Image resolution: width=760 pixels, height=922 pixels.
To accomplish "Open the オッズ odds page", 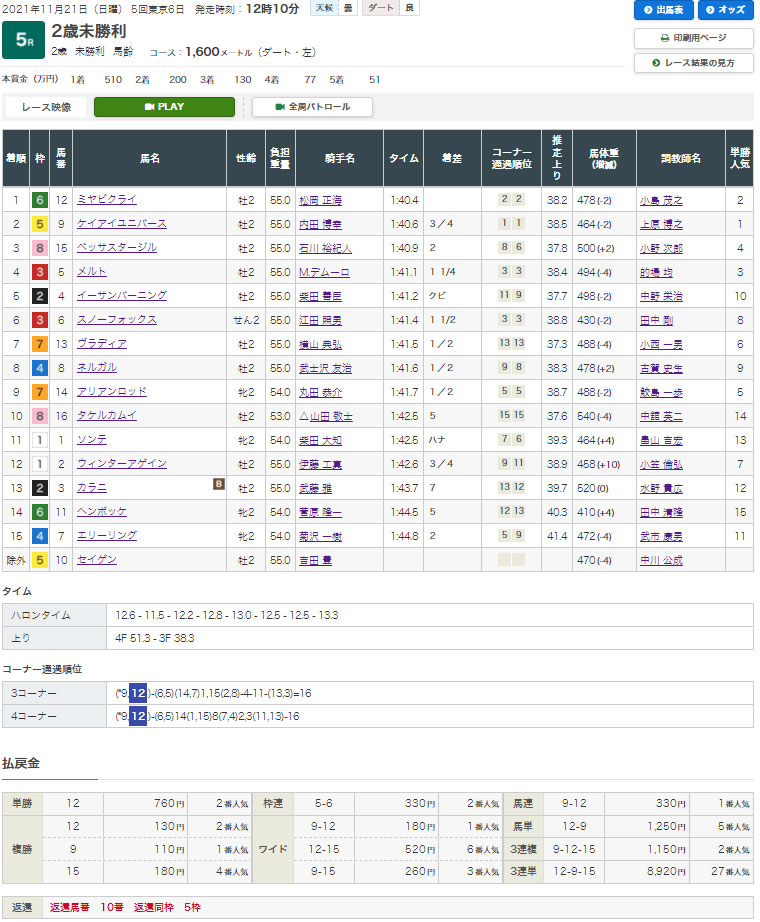I will click(725, 11).
